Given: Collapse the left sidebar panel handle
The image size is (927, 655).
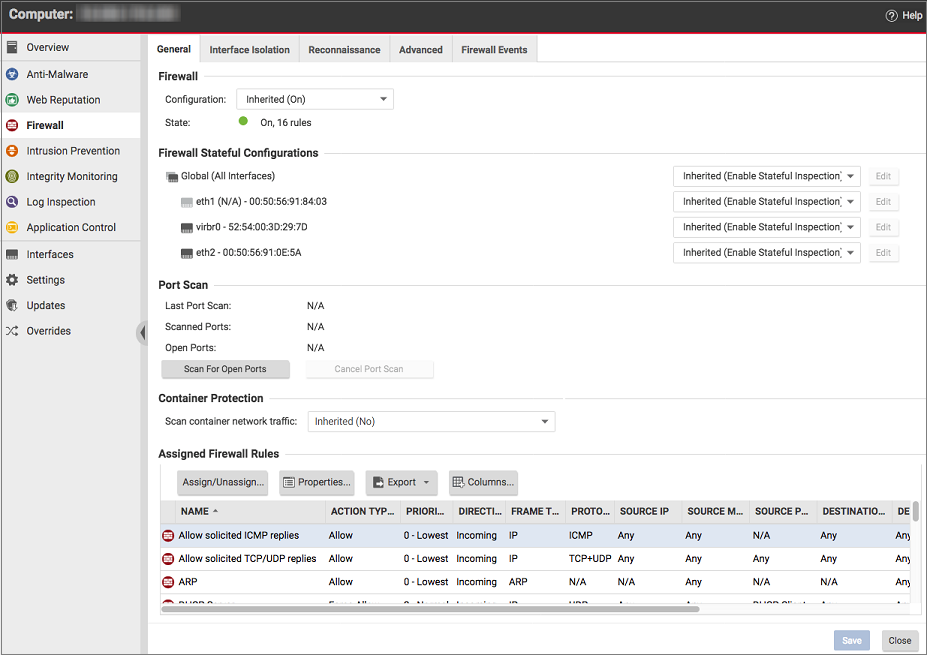Looking at the screenshot, I should 142,333.
